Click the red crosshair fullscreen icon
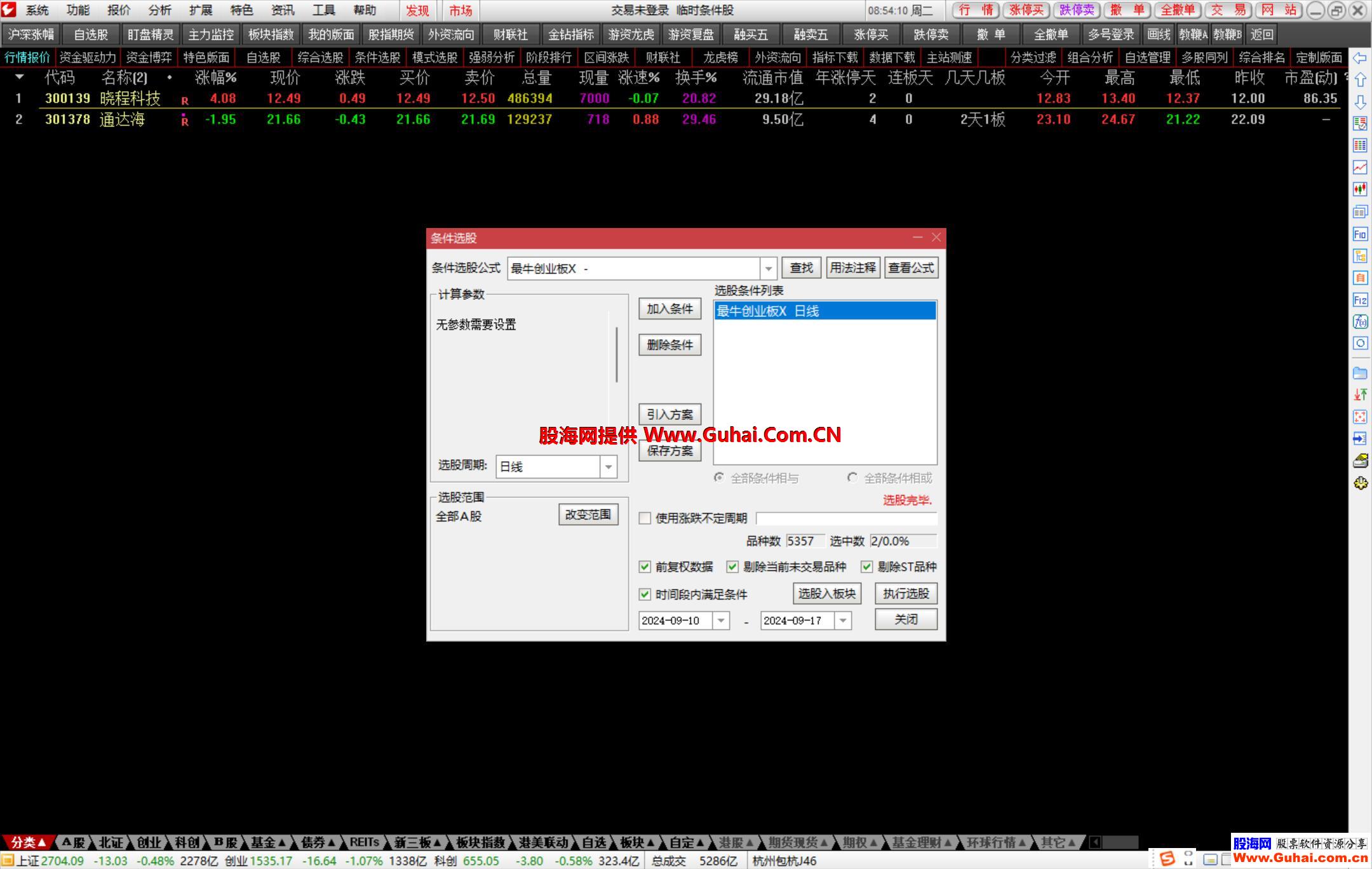1372x869 pixels. 1360,417
